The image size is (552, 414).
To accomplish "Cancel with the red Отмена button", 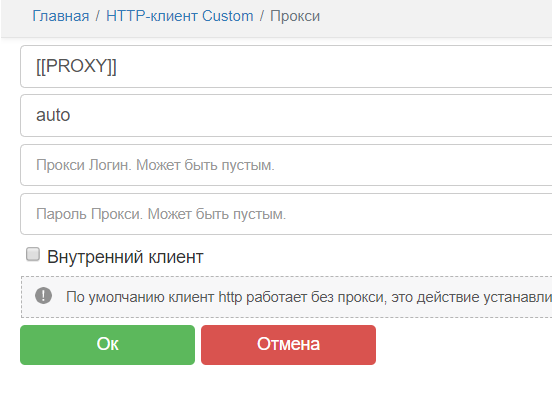I will [288, 345].
